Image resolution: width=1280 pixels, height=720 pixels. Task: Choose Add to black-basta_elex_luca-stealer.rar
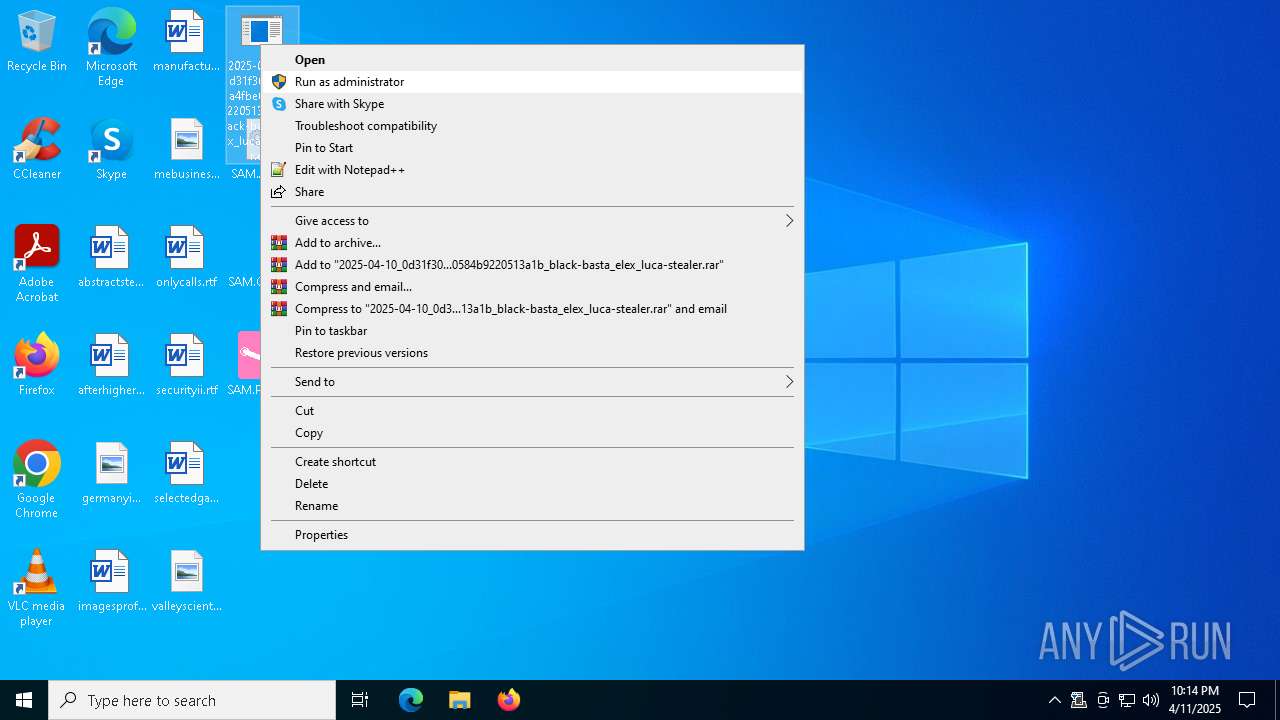(x=532, y=265)
